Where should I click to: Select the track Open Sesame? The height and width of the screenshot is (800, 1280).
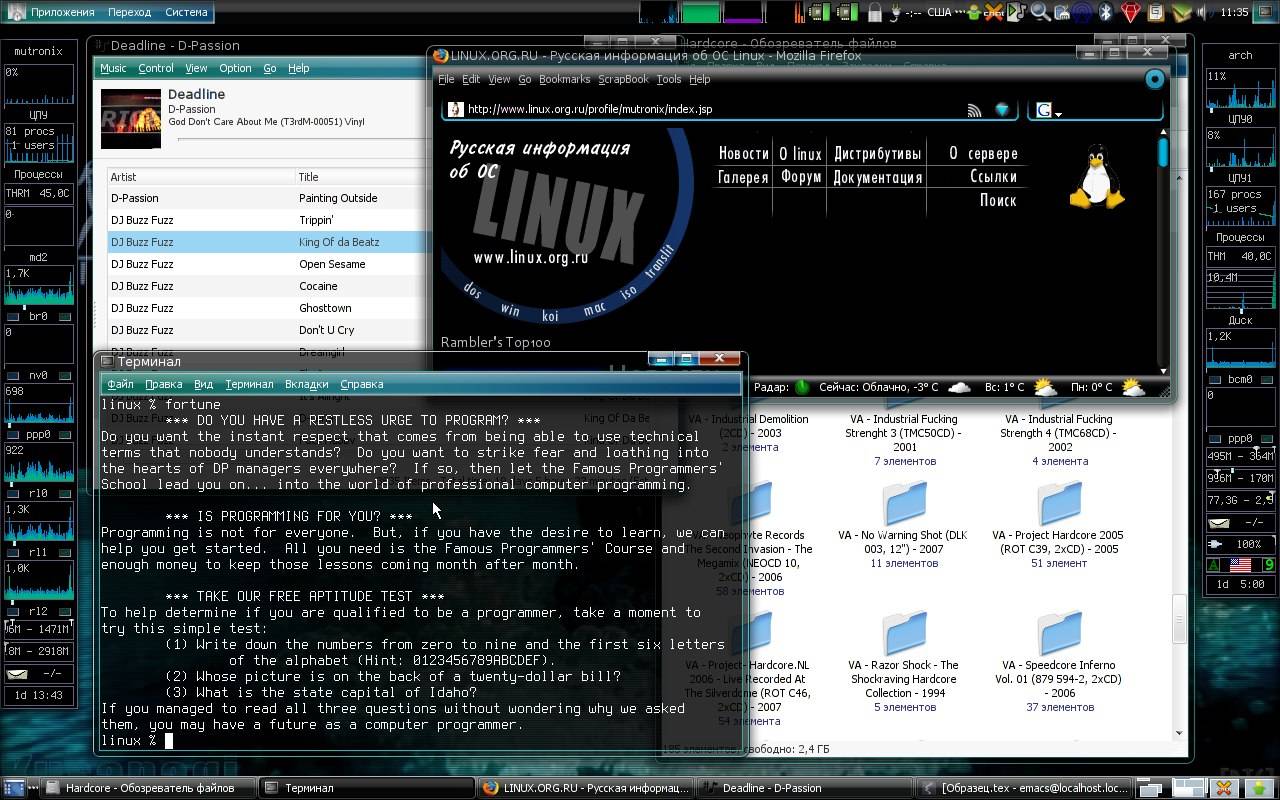pos(267,264)
